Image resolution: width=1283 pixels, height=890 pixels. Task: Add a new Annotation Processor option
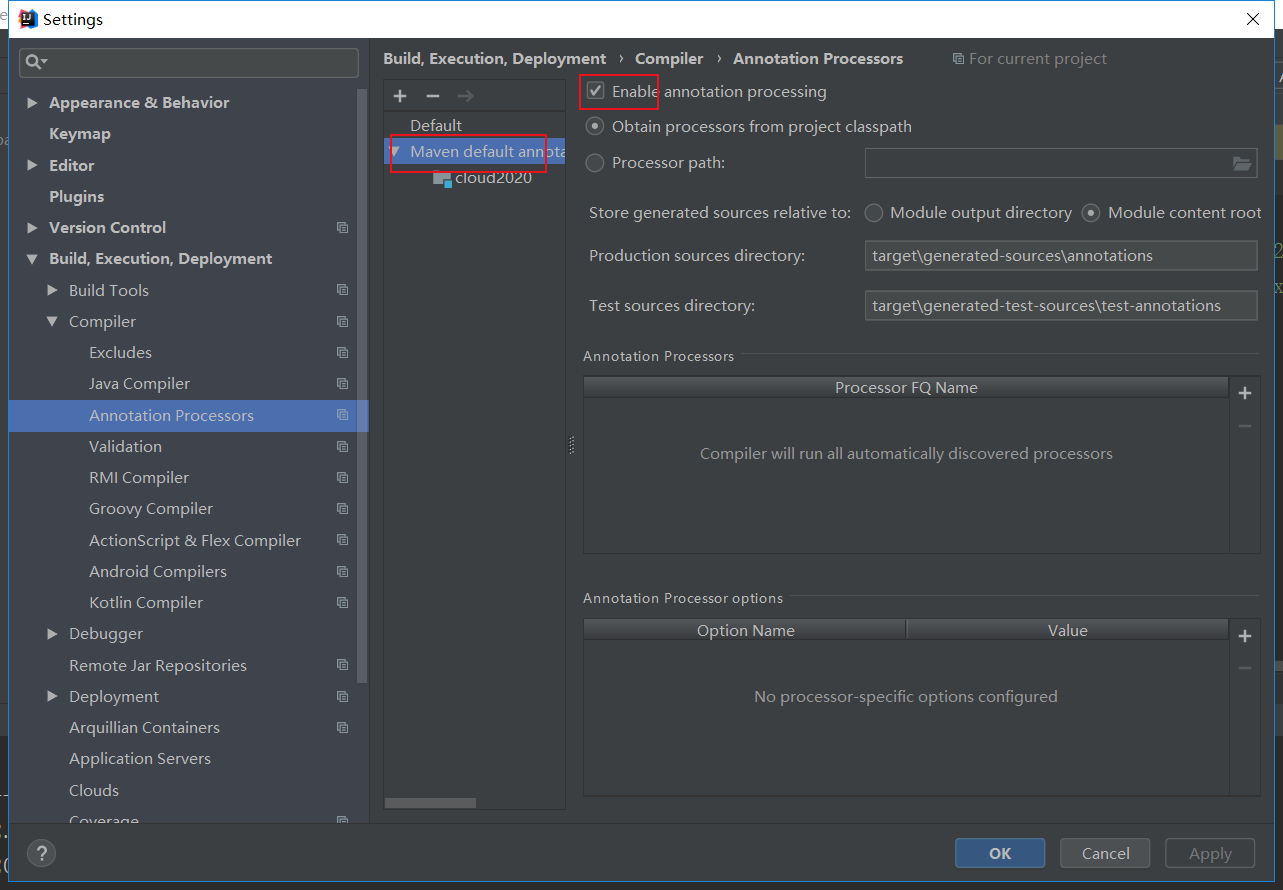pyautogui.click(x=1244, y=636)
